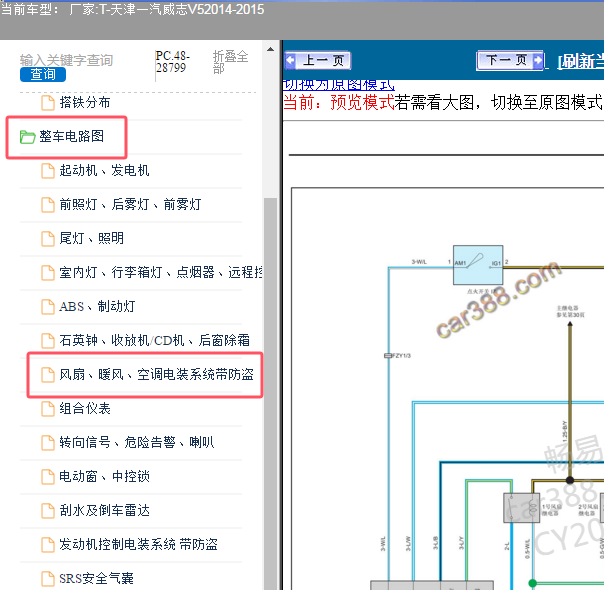Click document icon beside 搭铁分布
Screen dimensions: 604x590
[48, 103]
